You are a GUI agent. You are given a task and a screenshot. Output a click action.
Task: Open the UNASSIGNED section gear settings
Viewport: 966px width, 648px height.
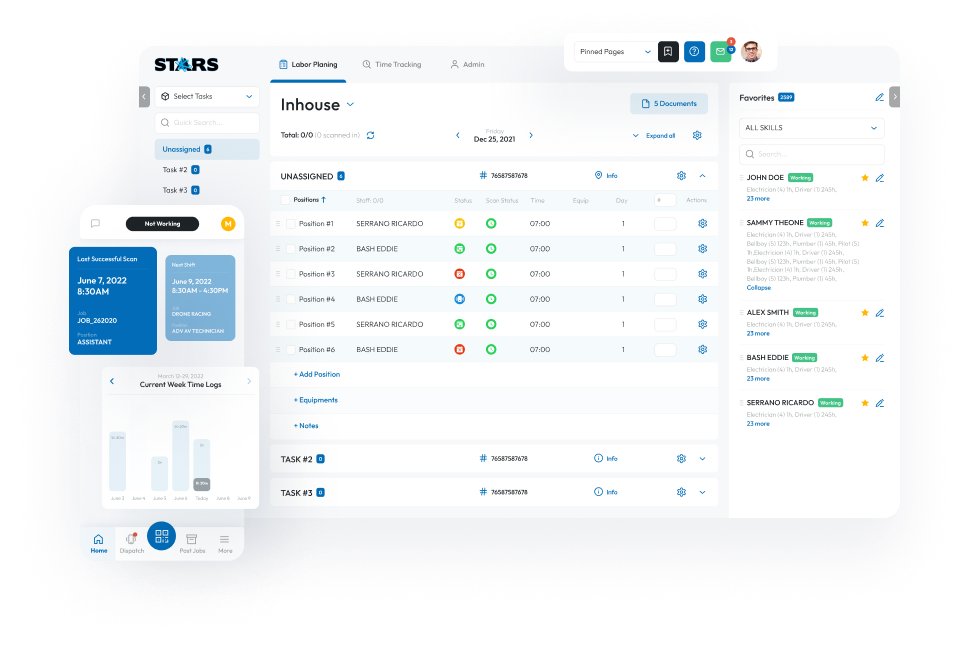[x=681, y=176]
